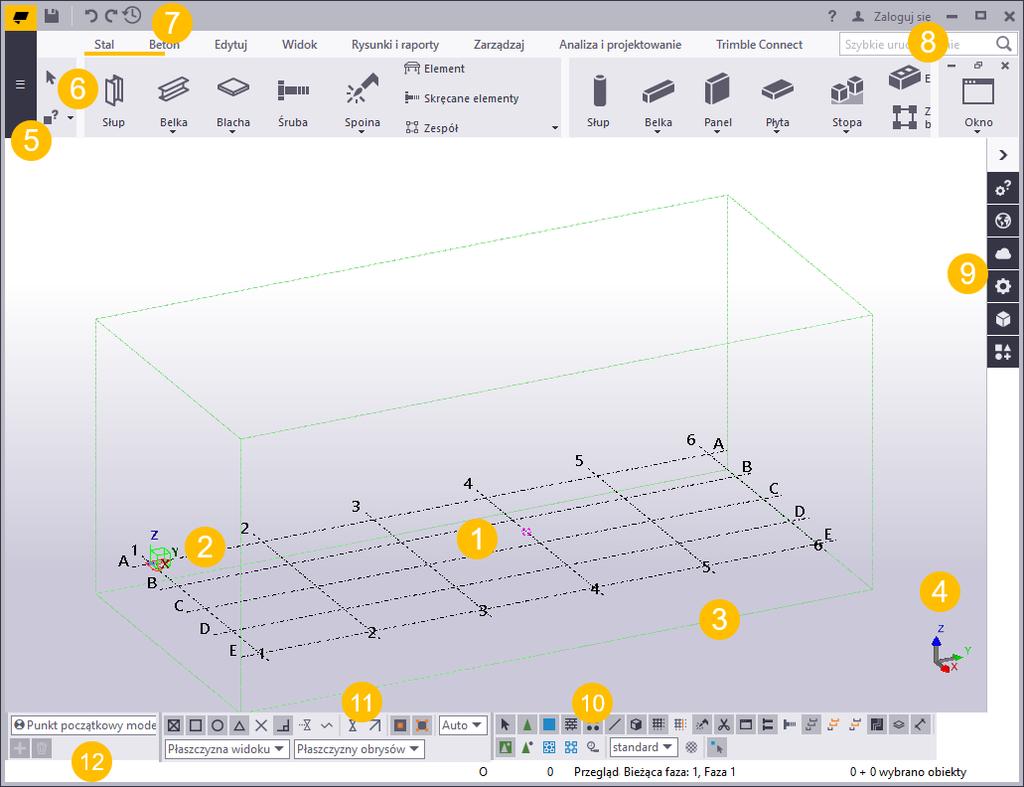
Task: Click the help question mark icon
Action: [x=832, y=16]
